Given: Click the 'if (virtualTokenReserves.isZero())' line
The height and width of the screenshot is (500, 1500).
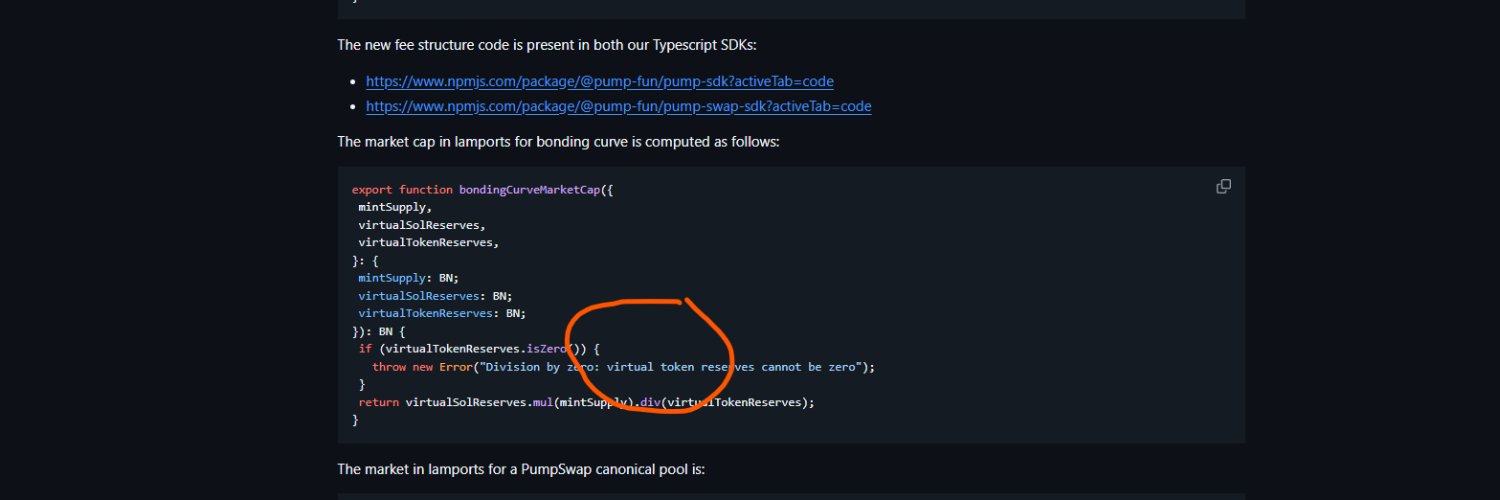Looking at the screenshot, I should tap(478, 349).
